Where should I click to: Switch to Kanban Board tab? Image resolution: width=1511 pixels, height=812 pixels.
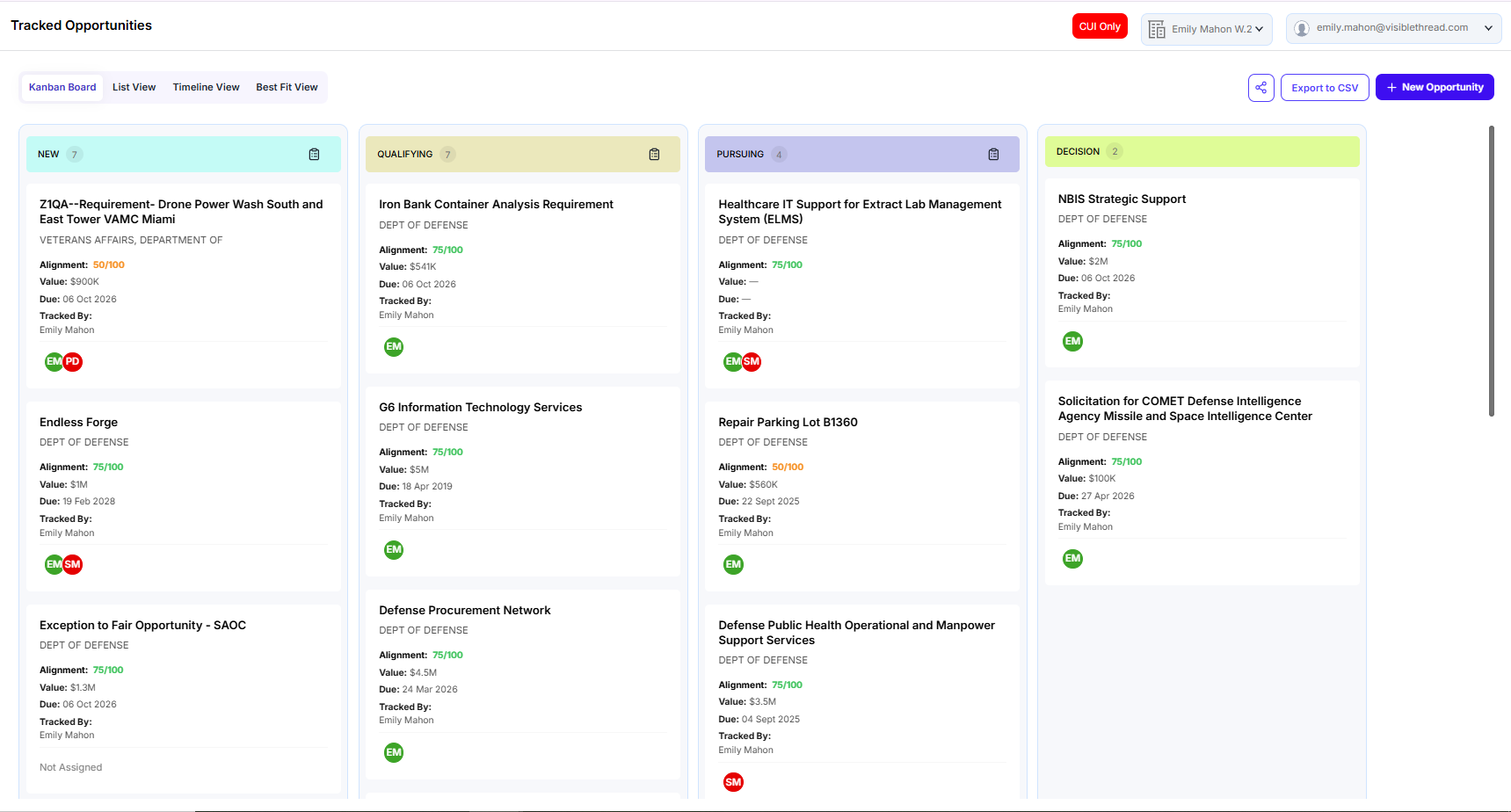tap(62, 88)
